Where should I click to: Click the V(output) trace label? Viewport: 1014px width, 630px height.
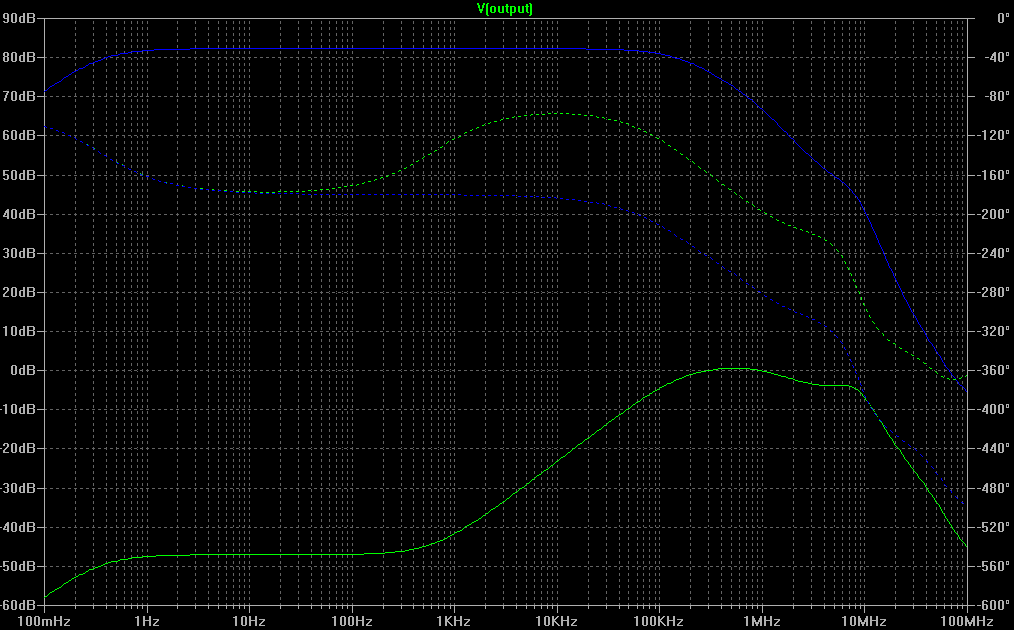pos(504,8)
